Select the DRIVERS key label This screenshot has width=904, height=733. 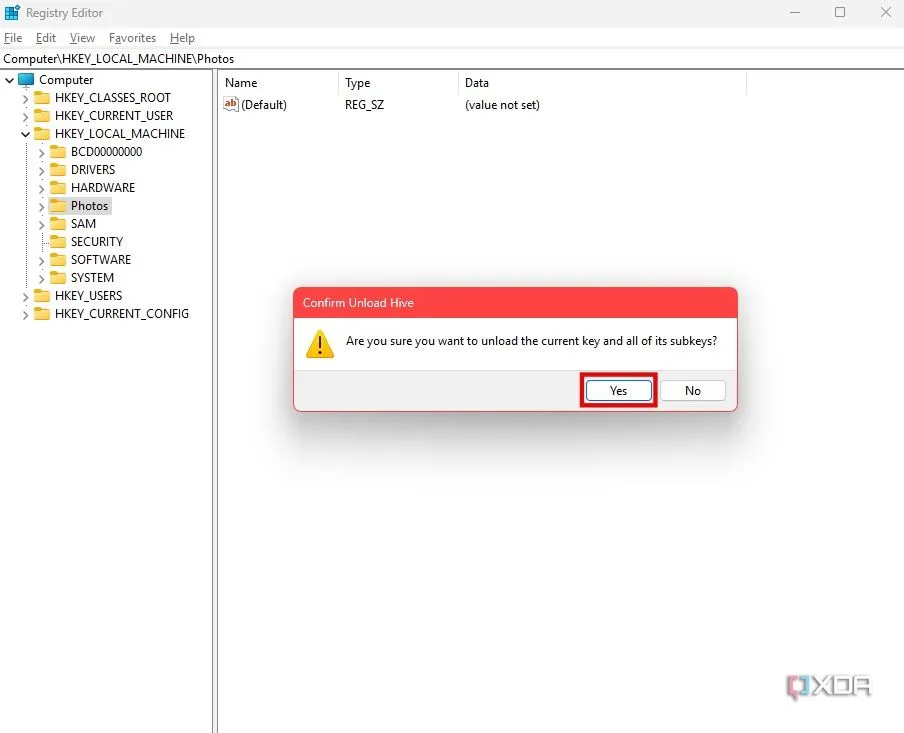(93, 170)
